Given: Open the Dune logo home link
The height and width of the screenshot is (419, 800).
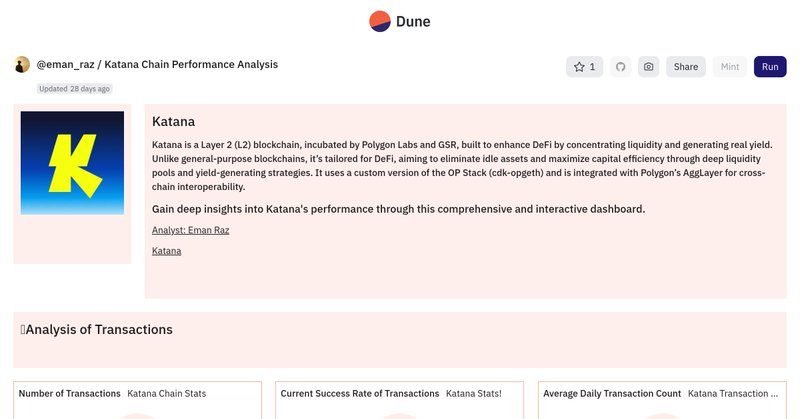Looking at the screenshot, I should tap(400, 21).
